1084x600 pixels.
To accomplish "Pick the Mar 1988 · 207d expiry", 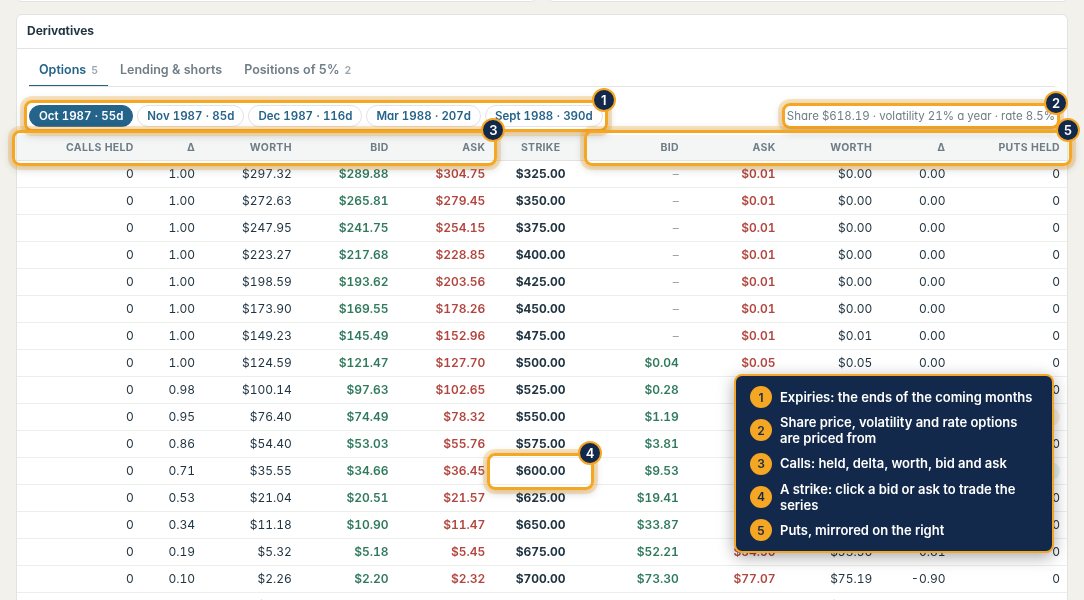I will [x=423, y=115].
